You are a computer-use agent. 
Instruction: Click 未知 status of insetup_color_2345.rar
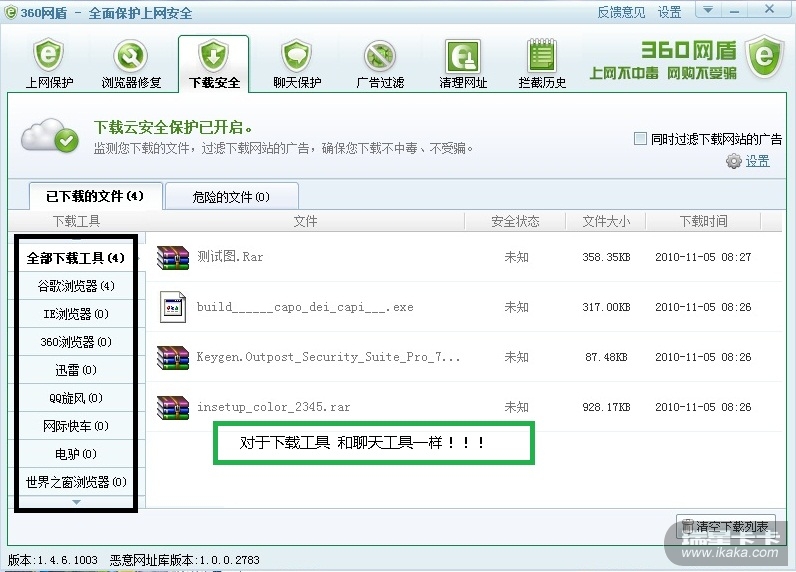[x=516, y=407]
